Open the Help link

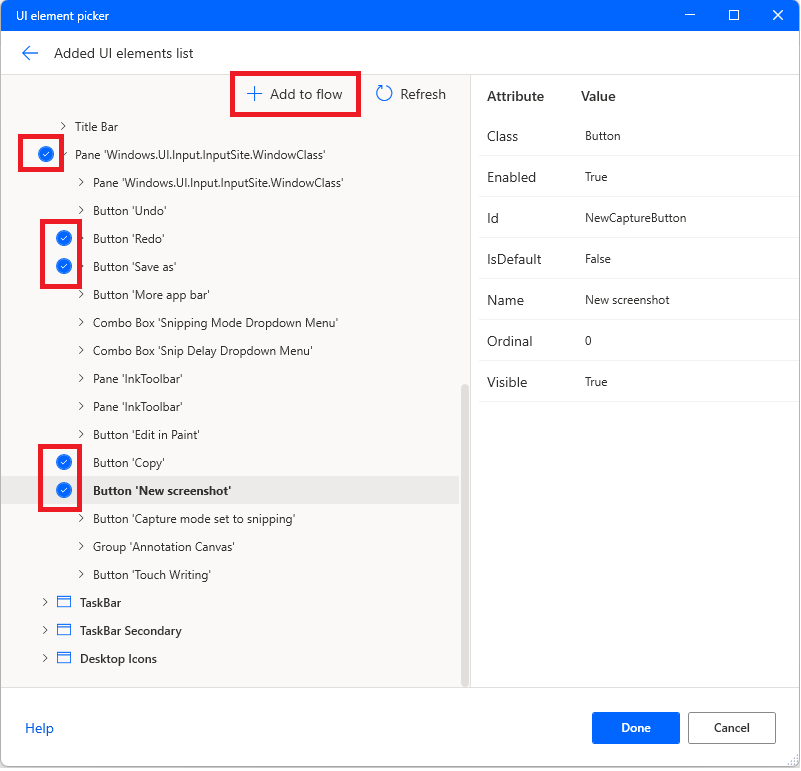pyautogui.click(x=39, y=729)
